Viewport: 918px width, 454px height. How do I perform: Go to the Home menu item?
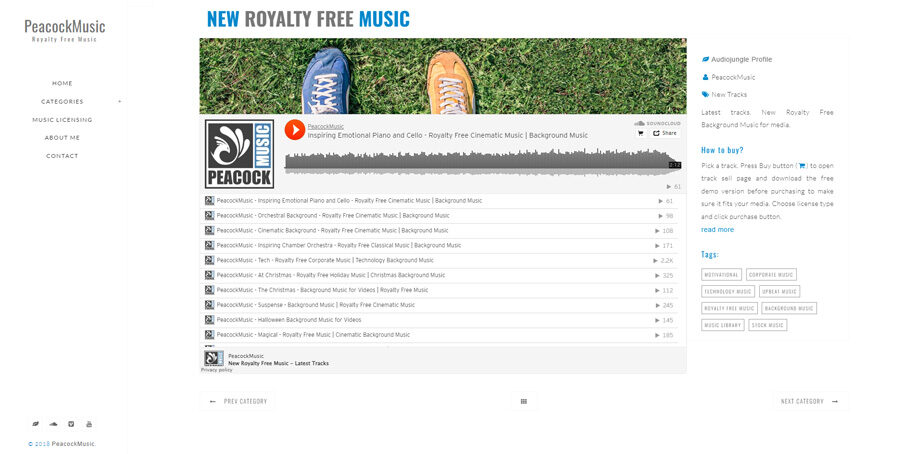point(62,83)
